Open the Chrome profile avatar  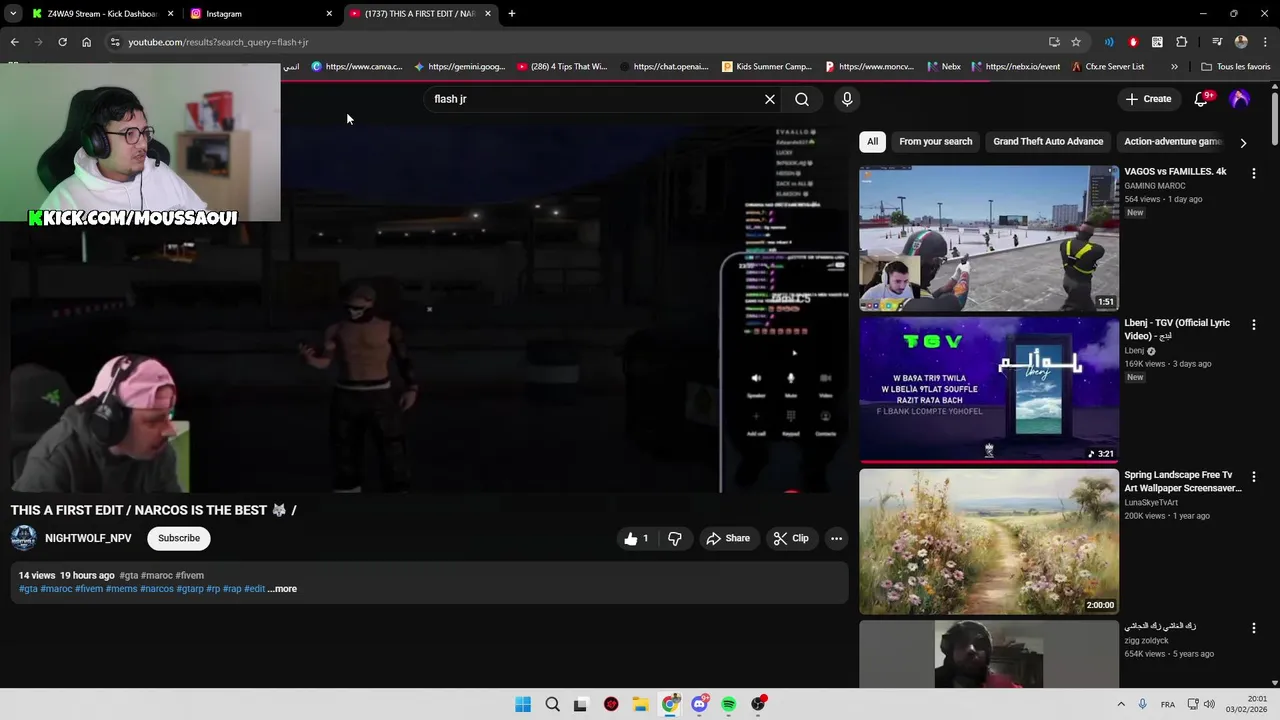click(x=1241, y=42)
